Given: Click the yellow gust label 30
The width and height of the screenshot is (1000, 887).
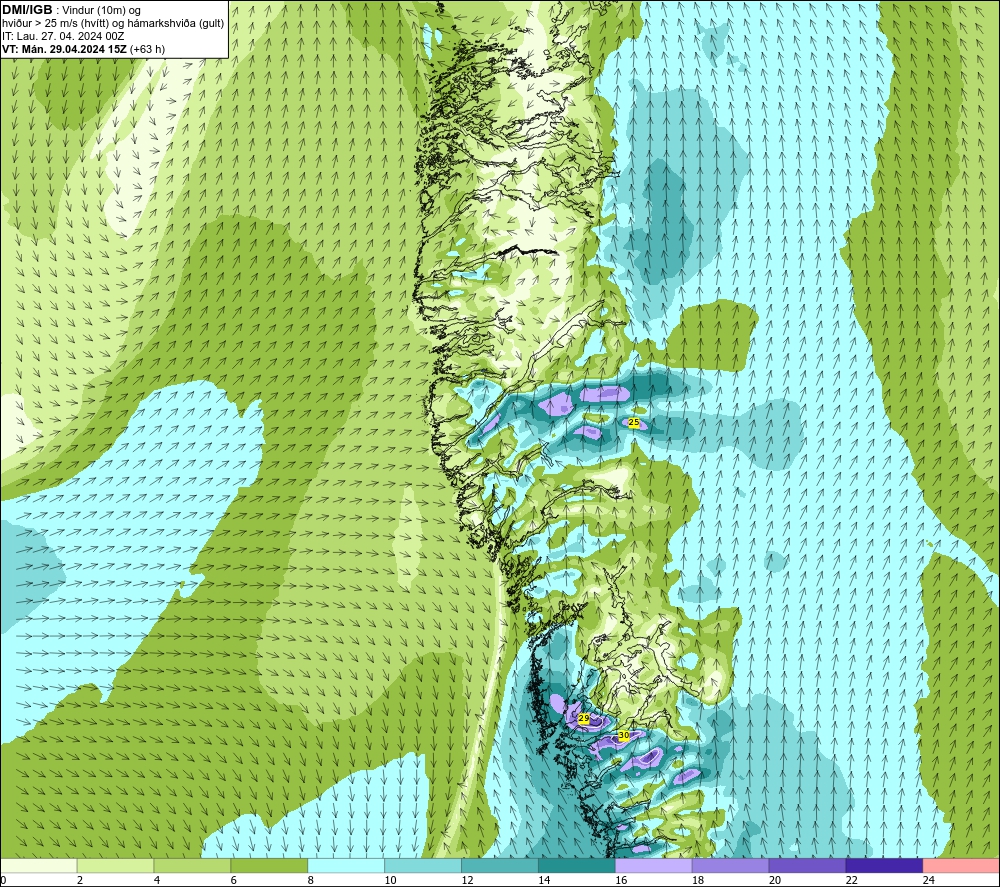Looking at the screenshot, I should coord(624,735).
